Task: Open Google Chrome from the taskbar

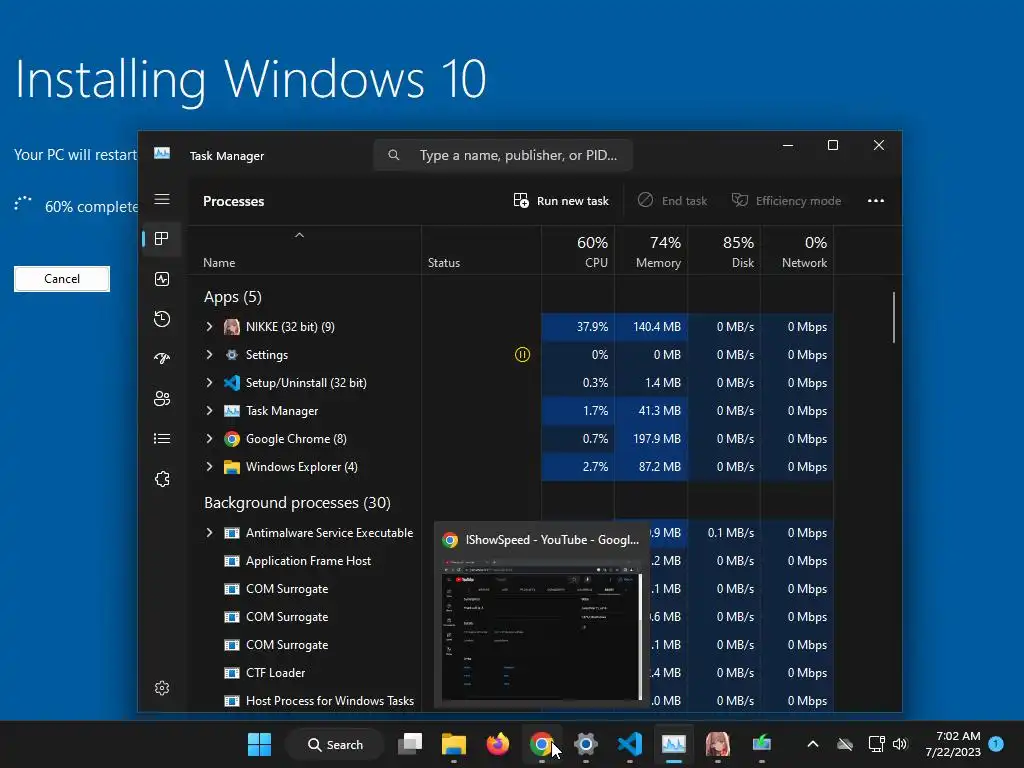Action: click(x=541, y=744)
